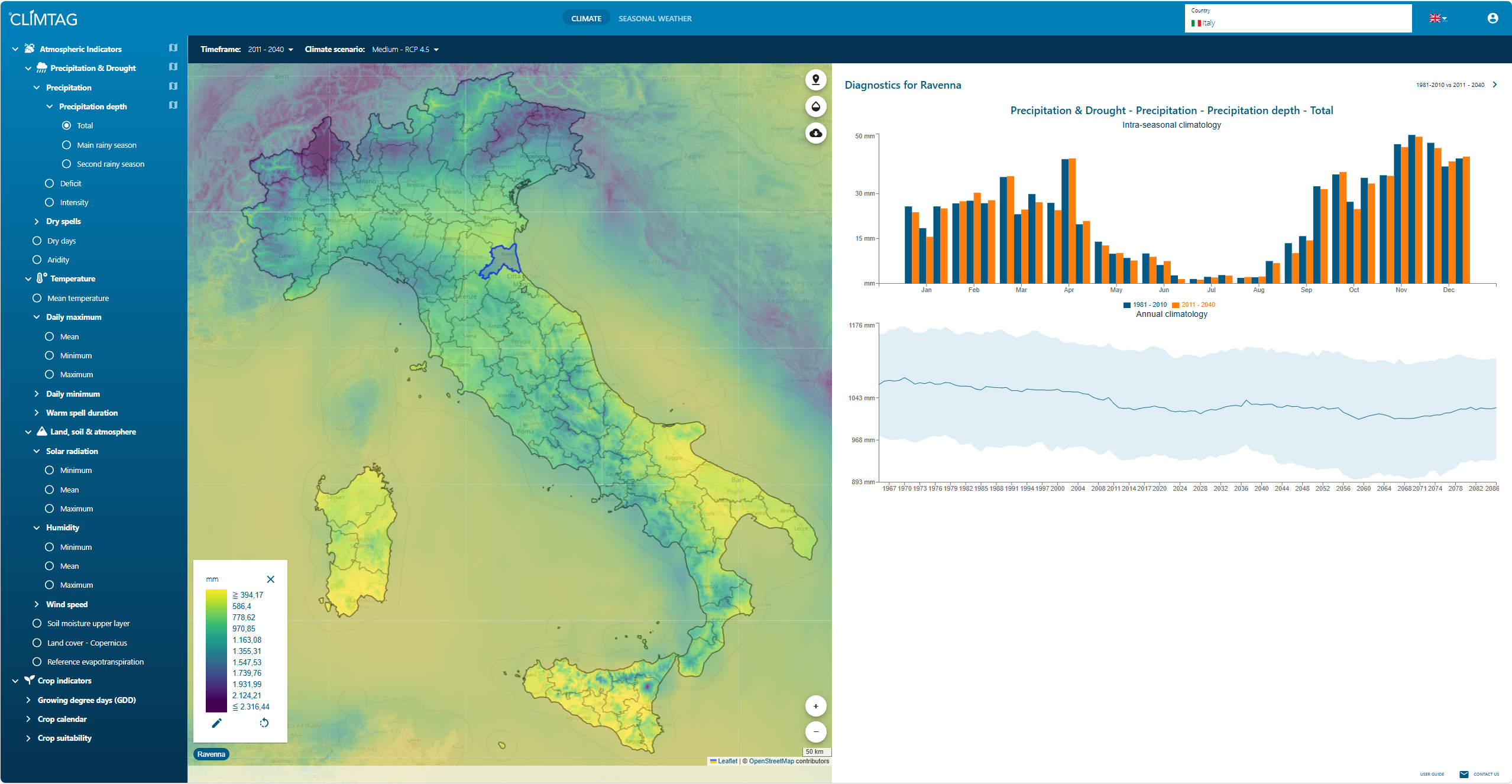
Task: Expand the Dry spells group
Action: [x=37, y=222]
